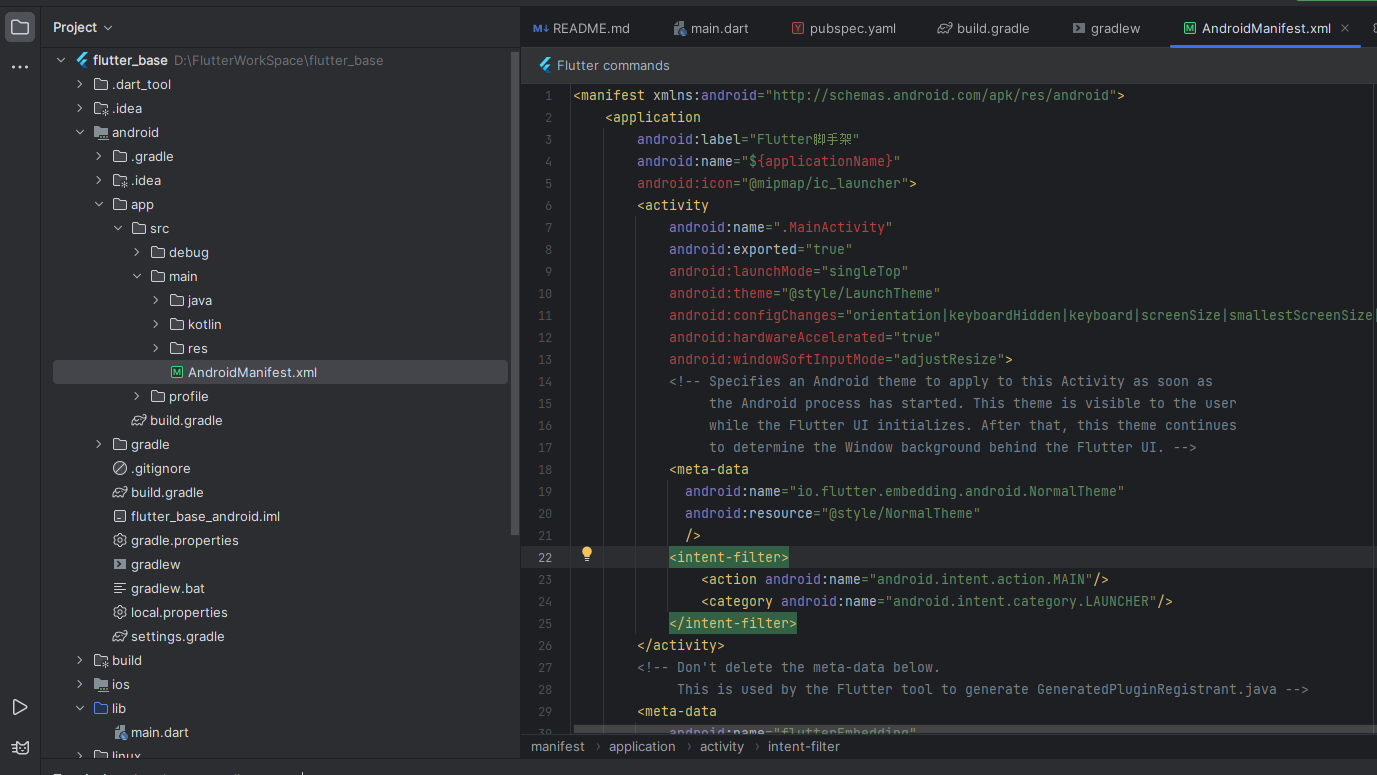Viewport: 1377px width, 775px height.
Task: Click the singleTop value on line 9
Action: point(865,271)
